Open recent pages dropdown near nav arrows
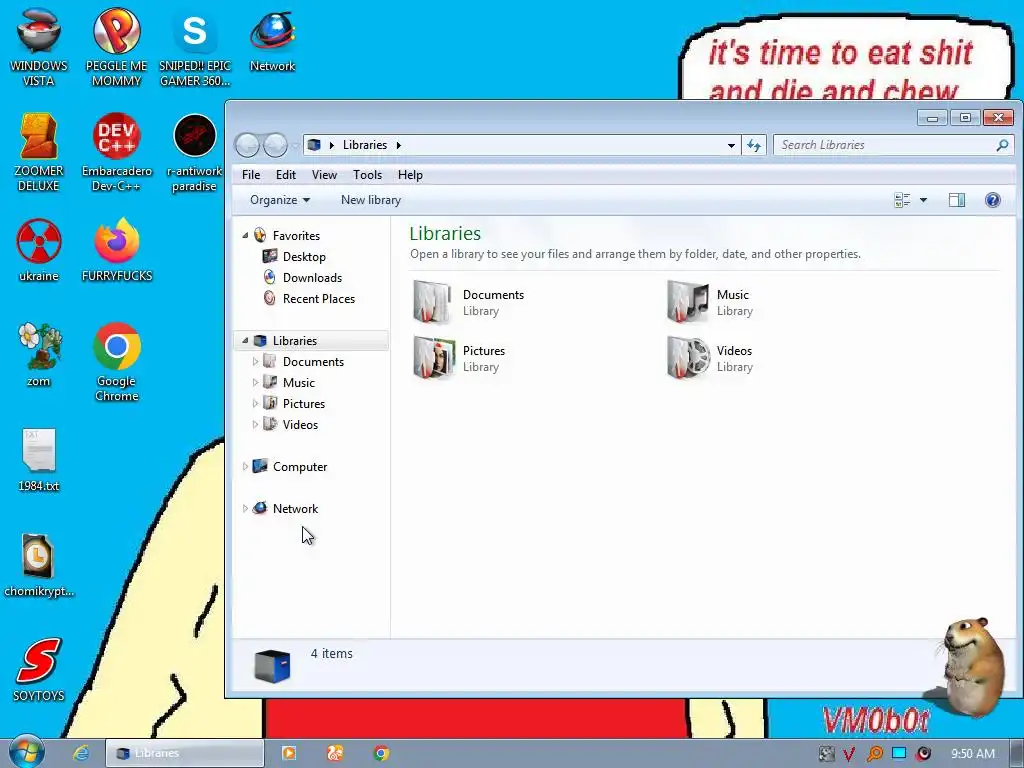 coord(295,145)
